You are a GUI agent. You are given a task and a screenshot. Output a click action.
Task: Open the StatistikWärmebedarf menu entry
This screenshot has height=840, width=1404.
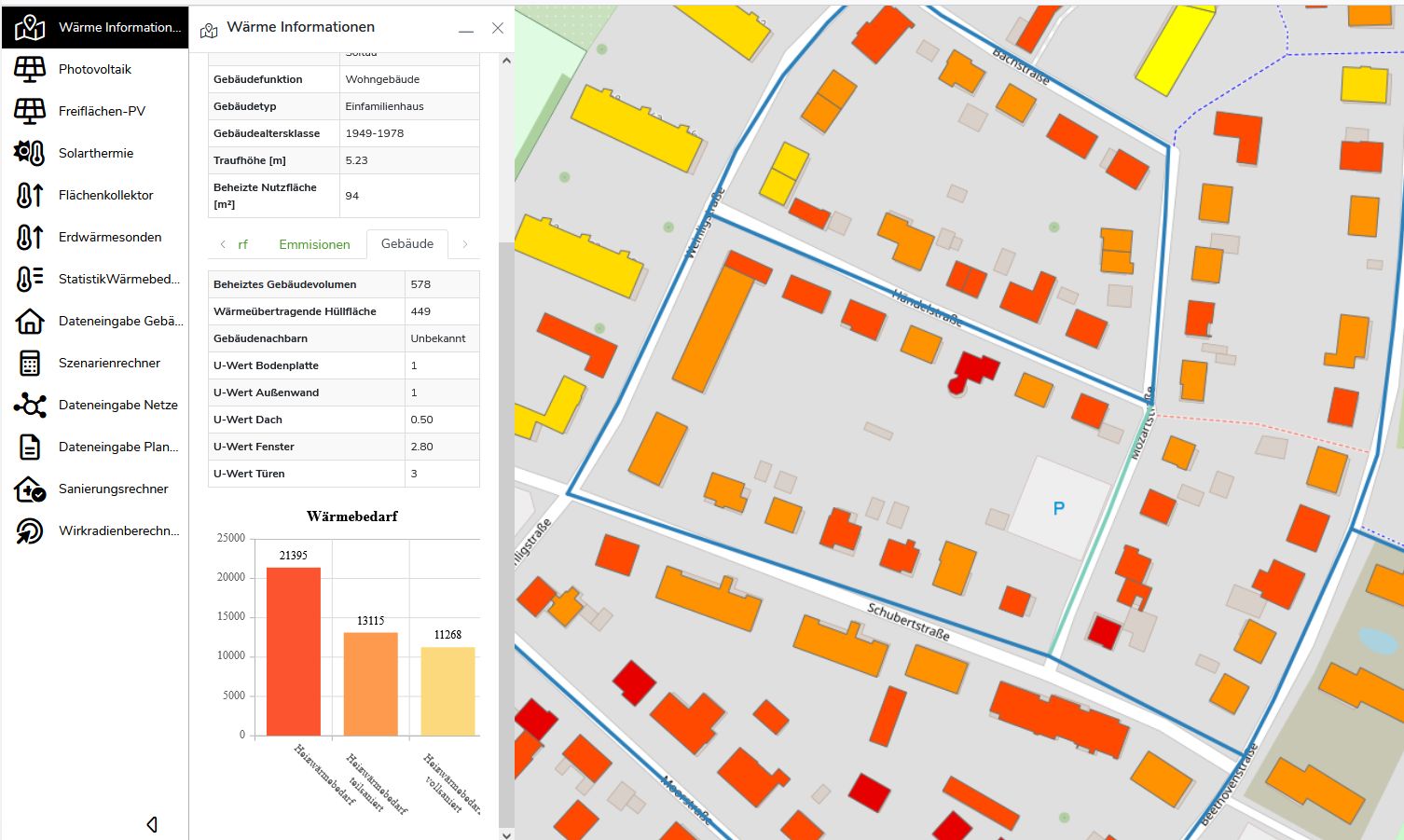click(118, 279)
